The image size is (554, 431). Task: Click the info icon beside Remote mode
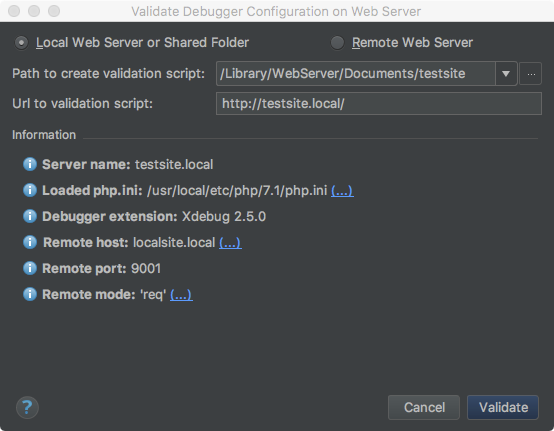tap(30, 294)
